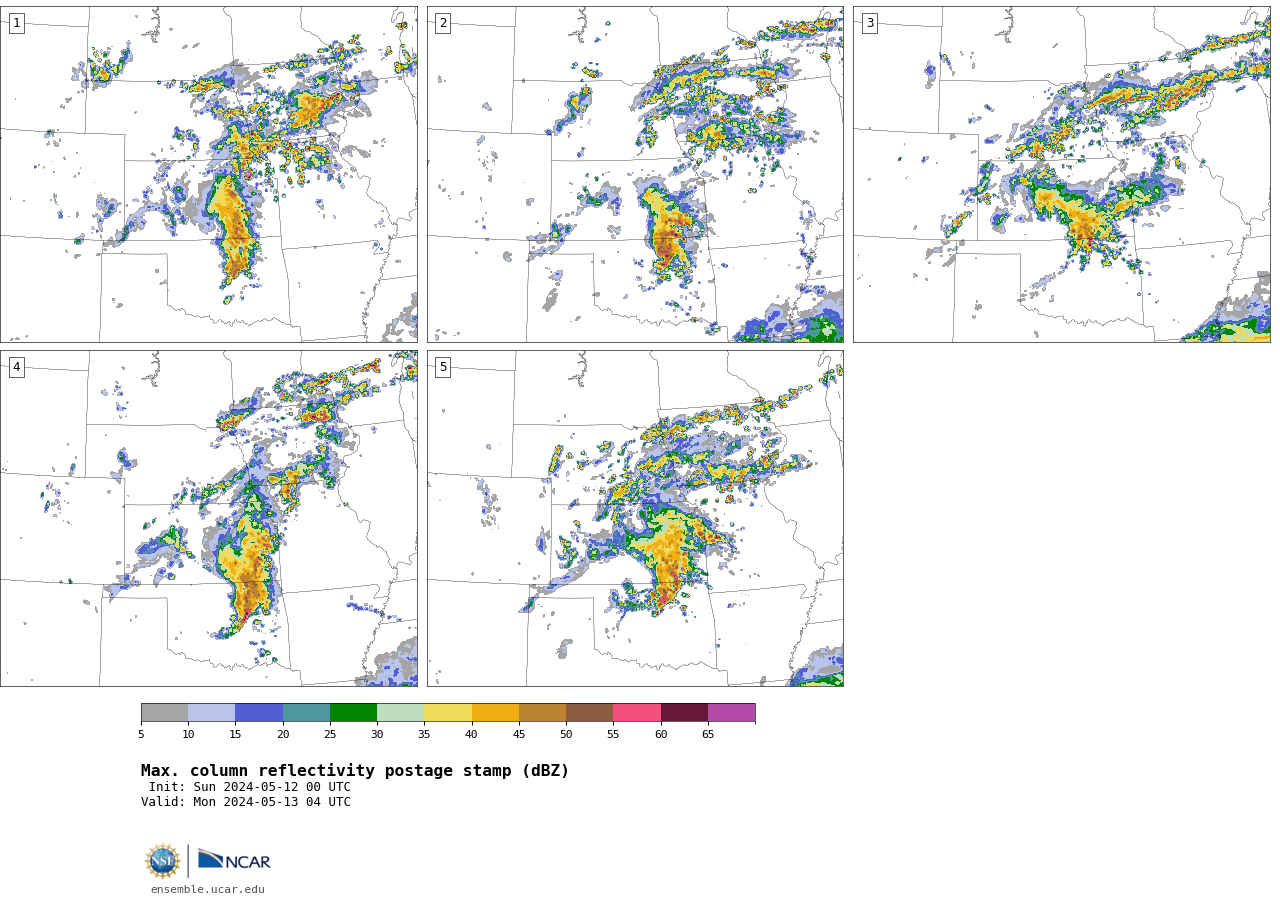Viewport: 1280px width, 901px height.
Task: Click the purple 65+ dBZ swatch
Action: pos(731,712)
